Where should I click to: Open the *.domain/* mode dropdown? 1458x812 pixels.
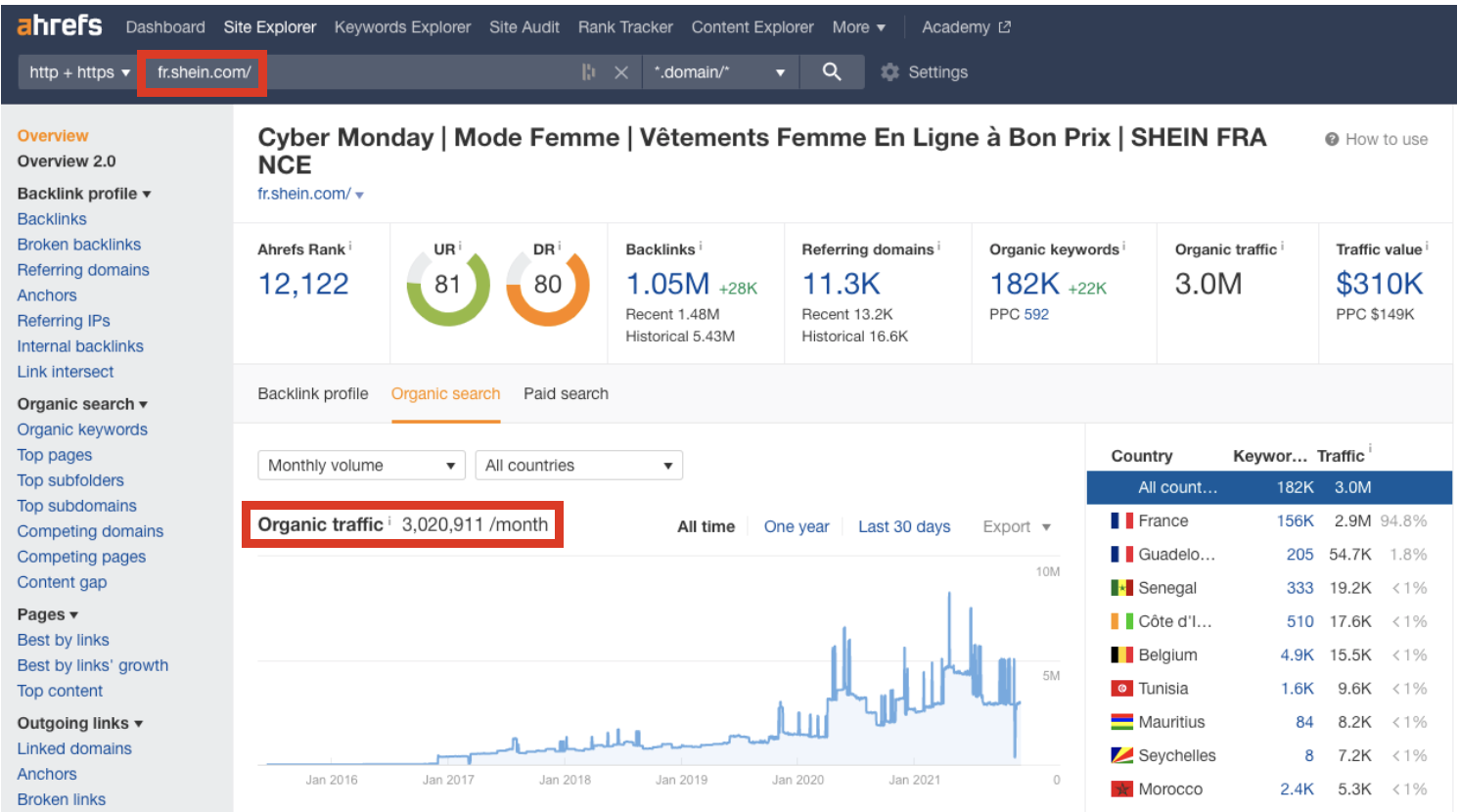click(720, 72)
